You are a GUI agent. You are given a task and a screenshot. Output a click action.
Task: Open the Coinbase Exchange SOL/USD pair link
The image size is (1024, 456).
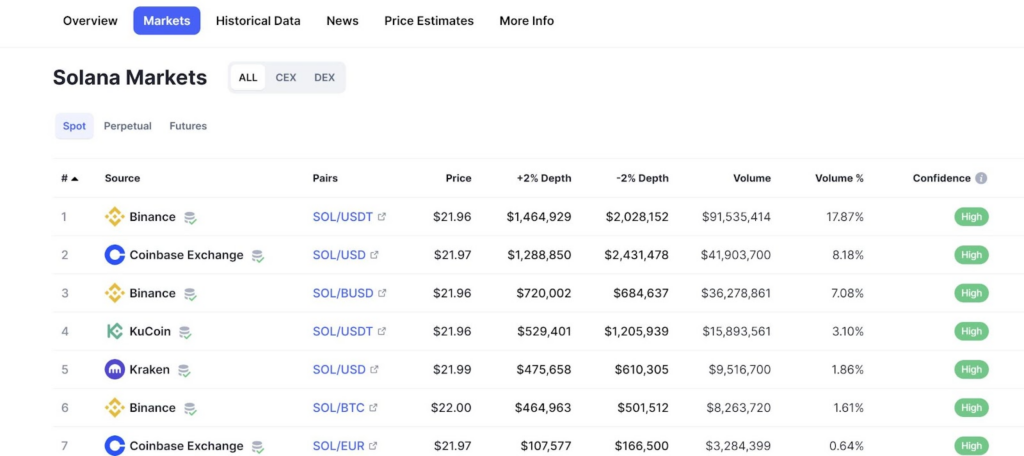339,255
